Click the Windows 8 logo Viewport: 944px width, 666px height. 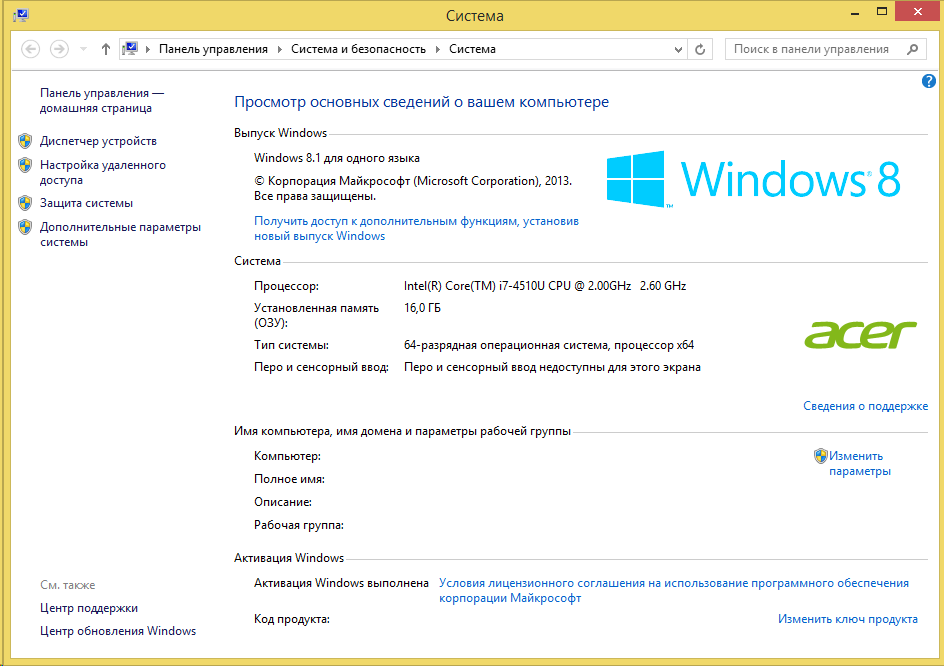click(753, 179)
